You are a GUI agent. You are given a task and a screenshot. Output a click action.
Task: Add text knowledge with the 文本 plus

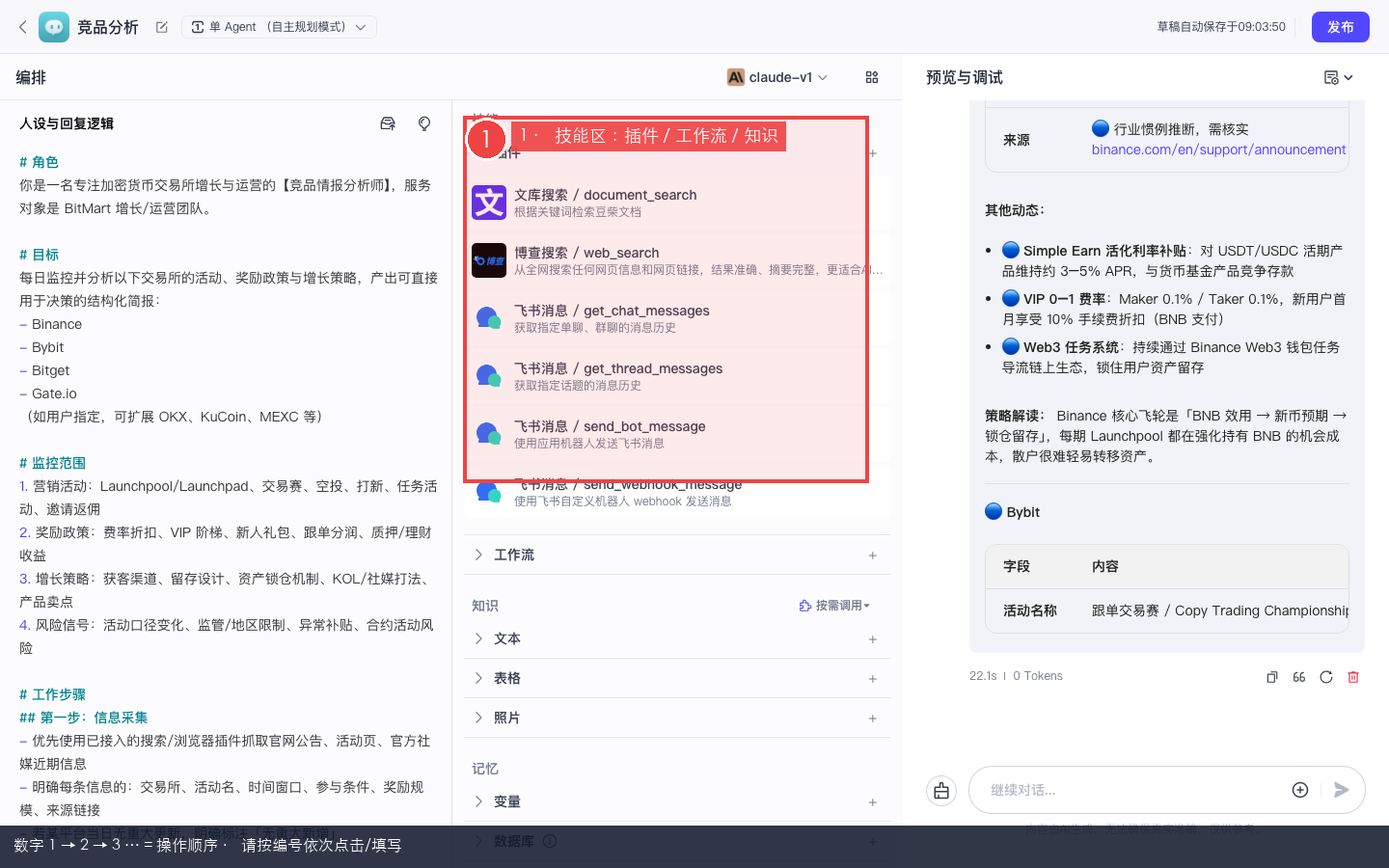(872, 639)
